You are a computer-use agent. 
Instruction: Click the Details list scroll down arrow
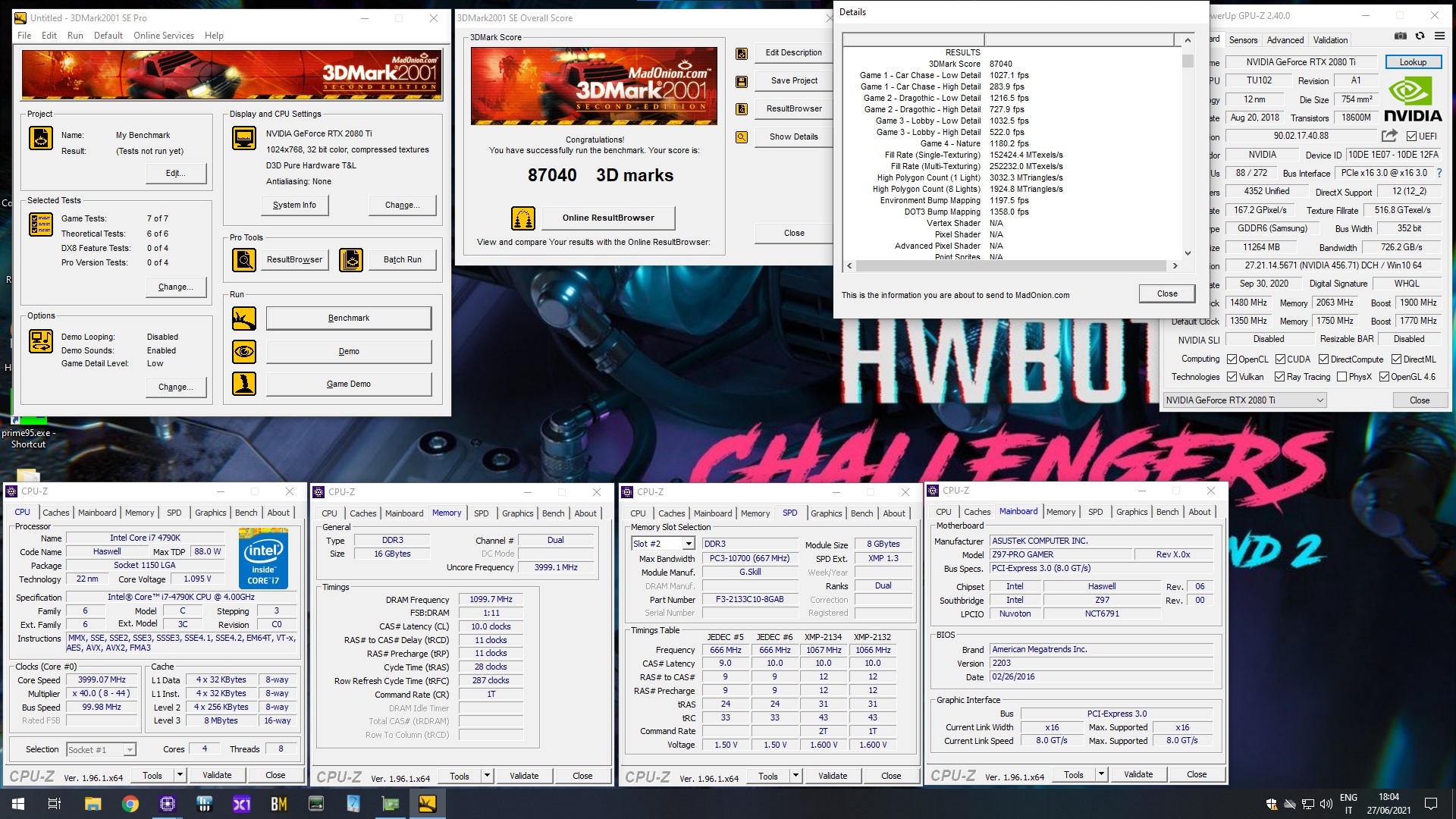(1188, 253)
